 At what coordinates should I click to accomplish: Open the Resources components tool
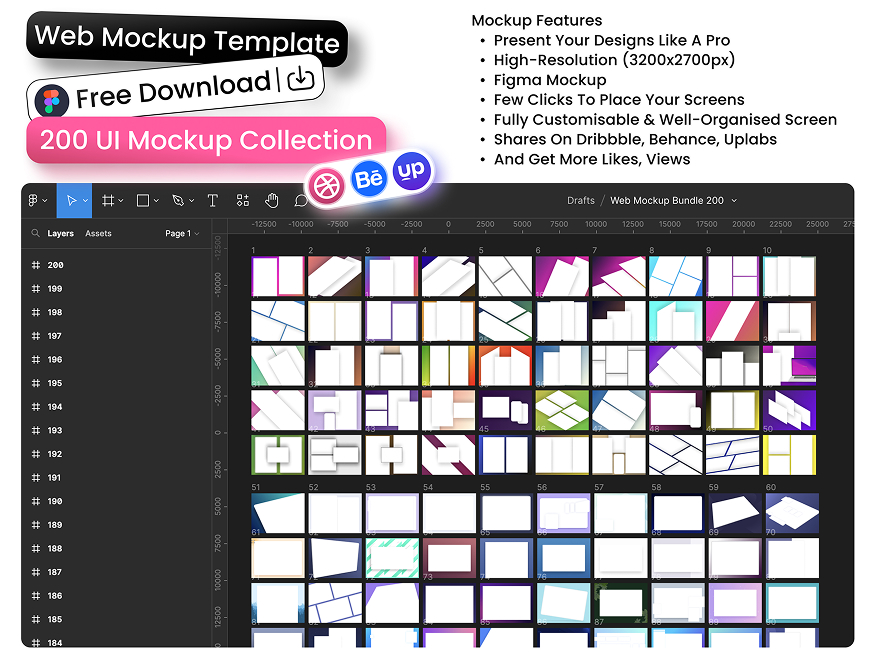point(242,201)
